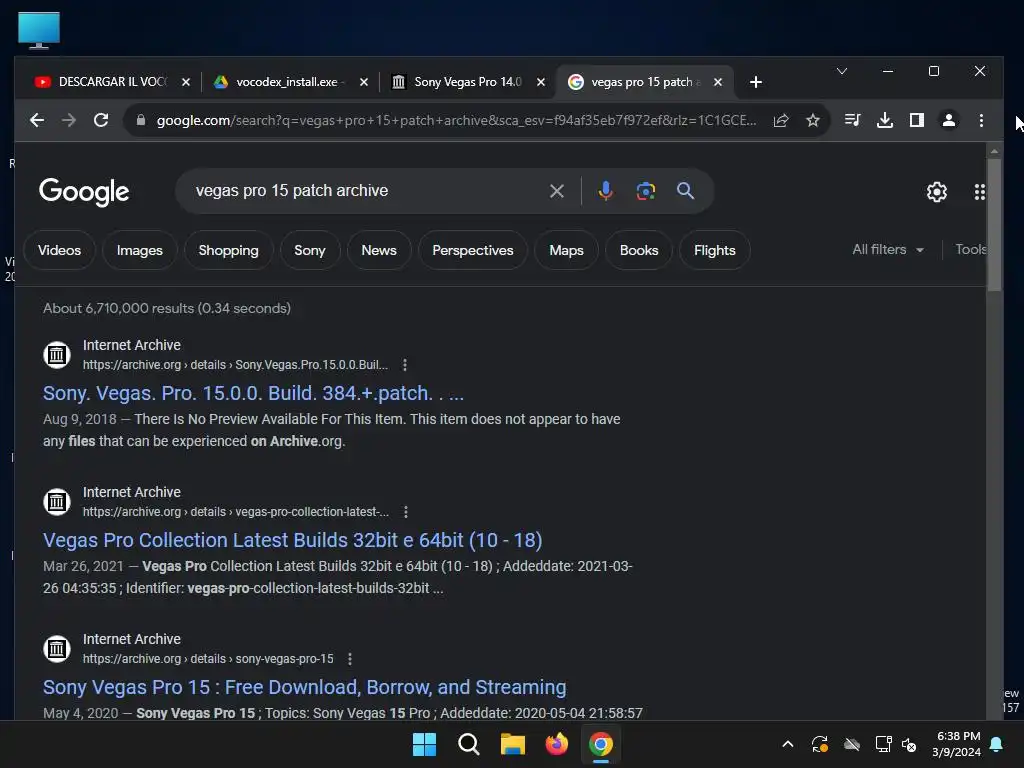
Task: Close the Sony Vegas Pro 14.0 tab
Action: (541, 82)
